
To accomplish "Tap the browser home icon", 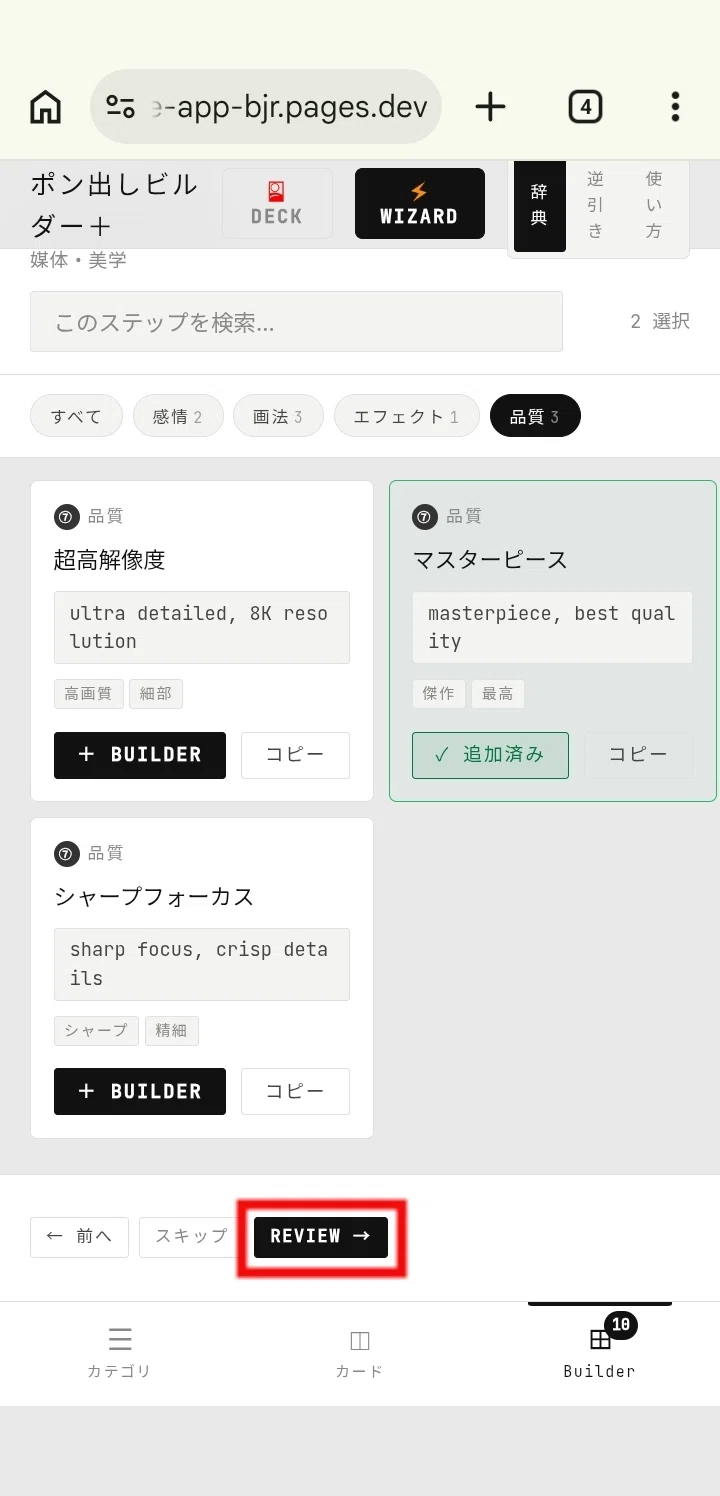I will click(45, 106).
